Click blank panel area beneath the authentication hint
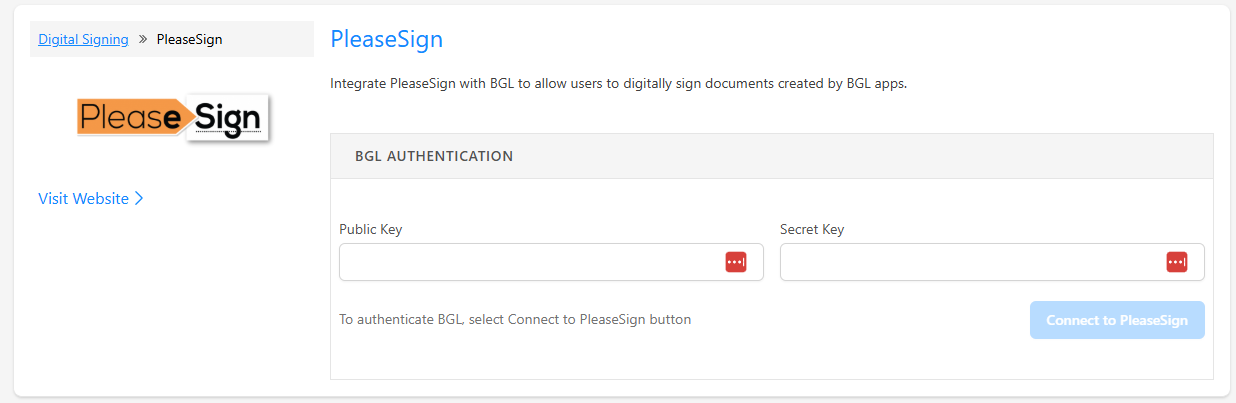 [771, 360]
